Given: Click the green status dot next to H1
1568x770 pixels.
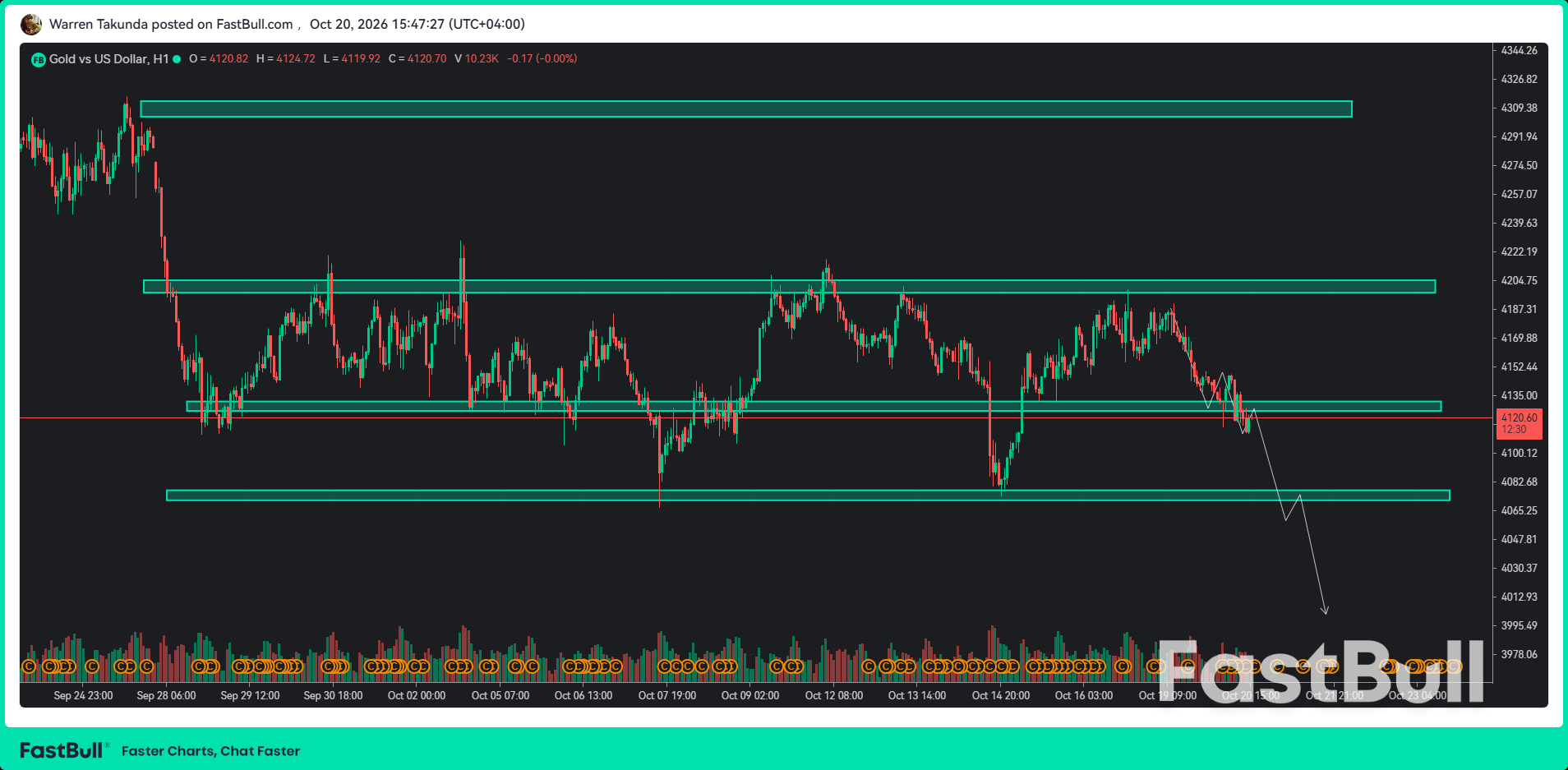Looking at the screenshot, I should tap(177, 59).
